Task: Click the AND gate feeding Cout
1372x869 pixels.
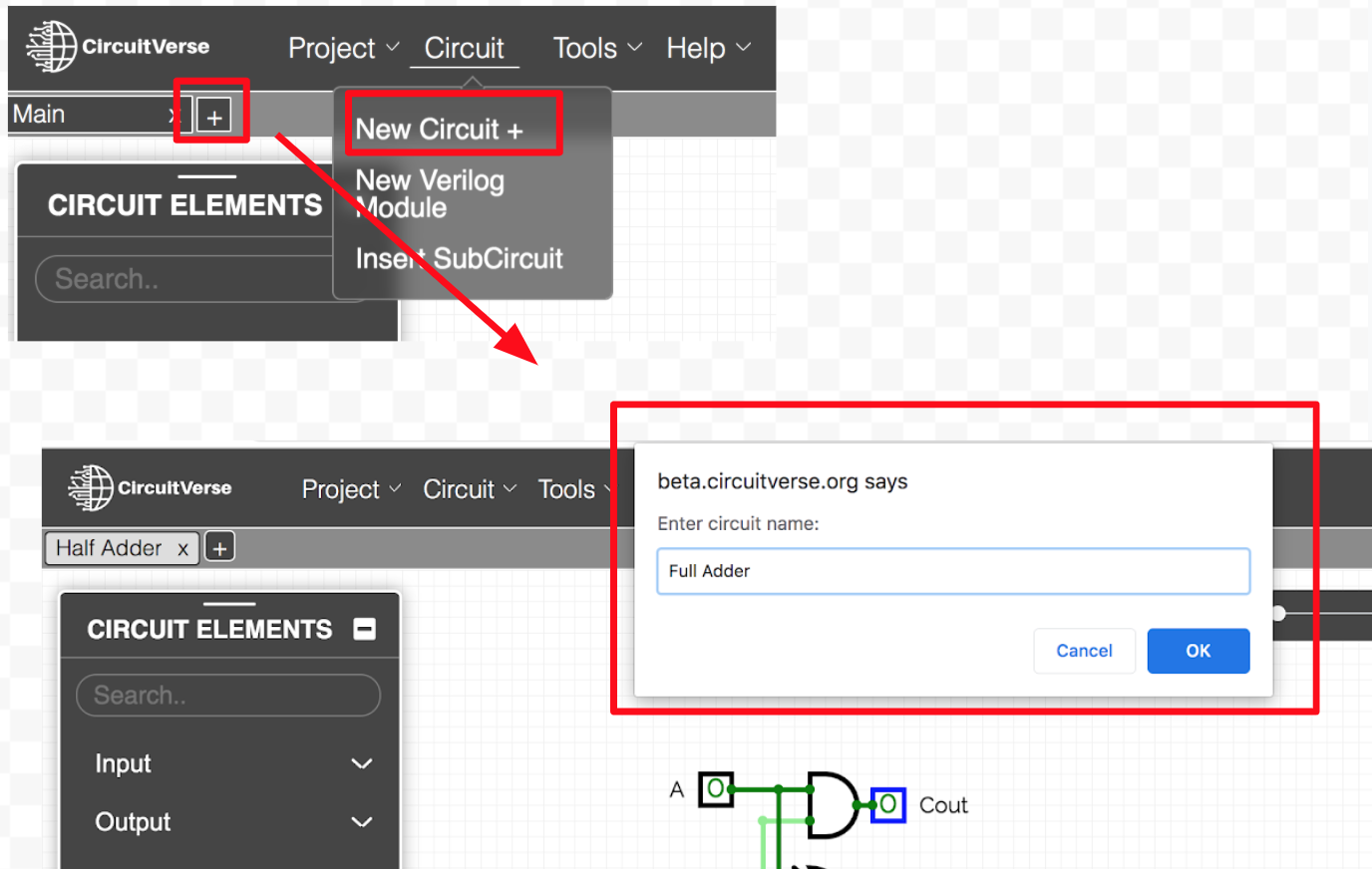Action: 832,804
